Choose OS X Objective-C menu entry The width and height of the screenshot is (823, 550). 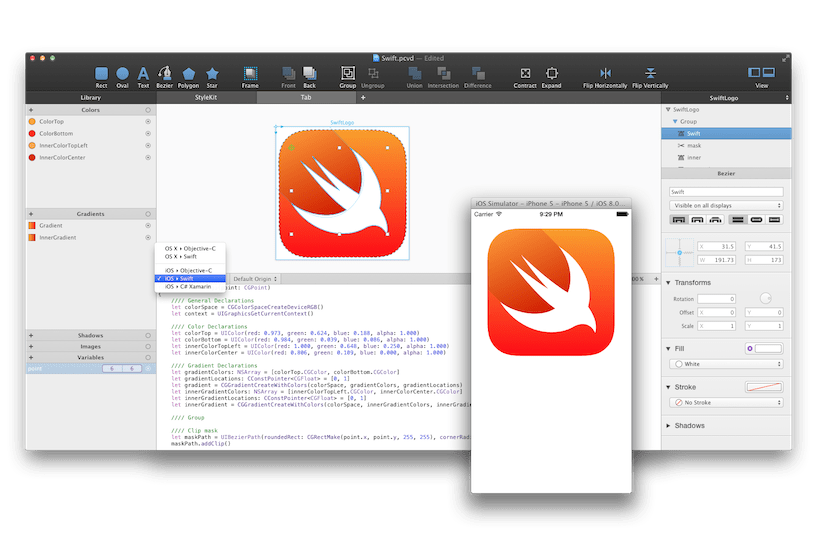(190, 248)
